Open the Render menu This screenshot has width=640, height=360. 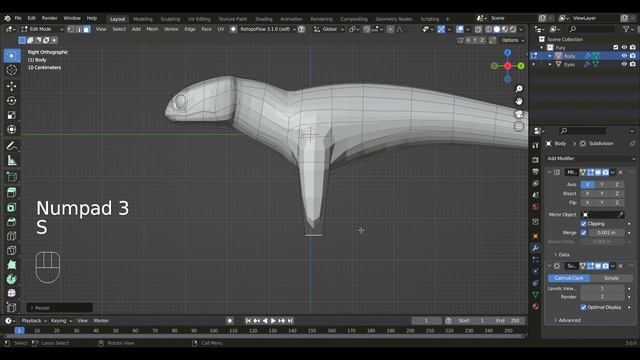coord(49,18)
